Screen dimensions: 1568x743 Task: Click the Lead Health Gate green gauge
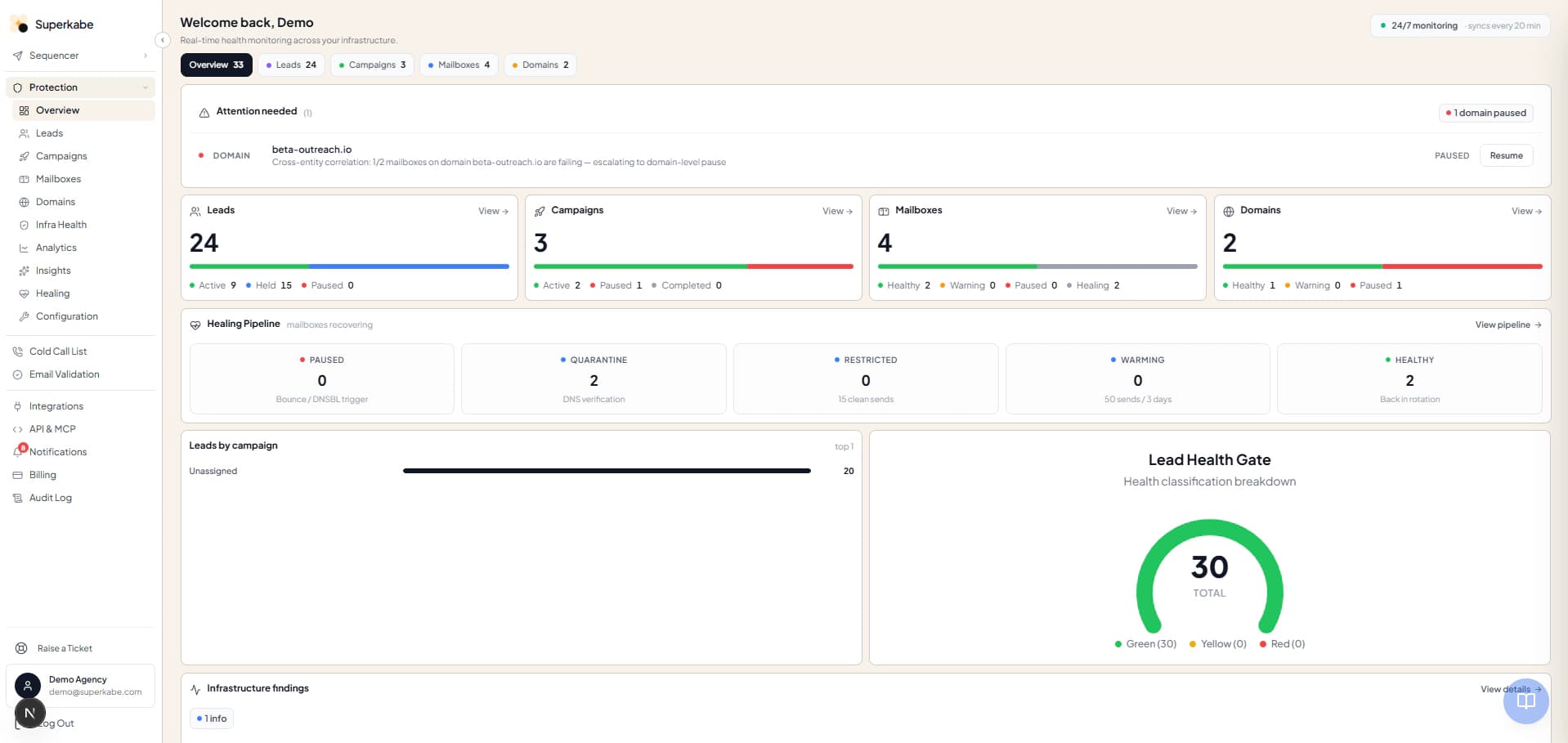[1209, 575]
